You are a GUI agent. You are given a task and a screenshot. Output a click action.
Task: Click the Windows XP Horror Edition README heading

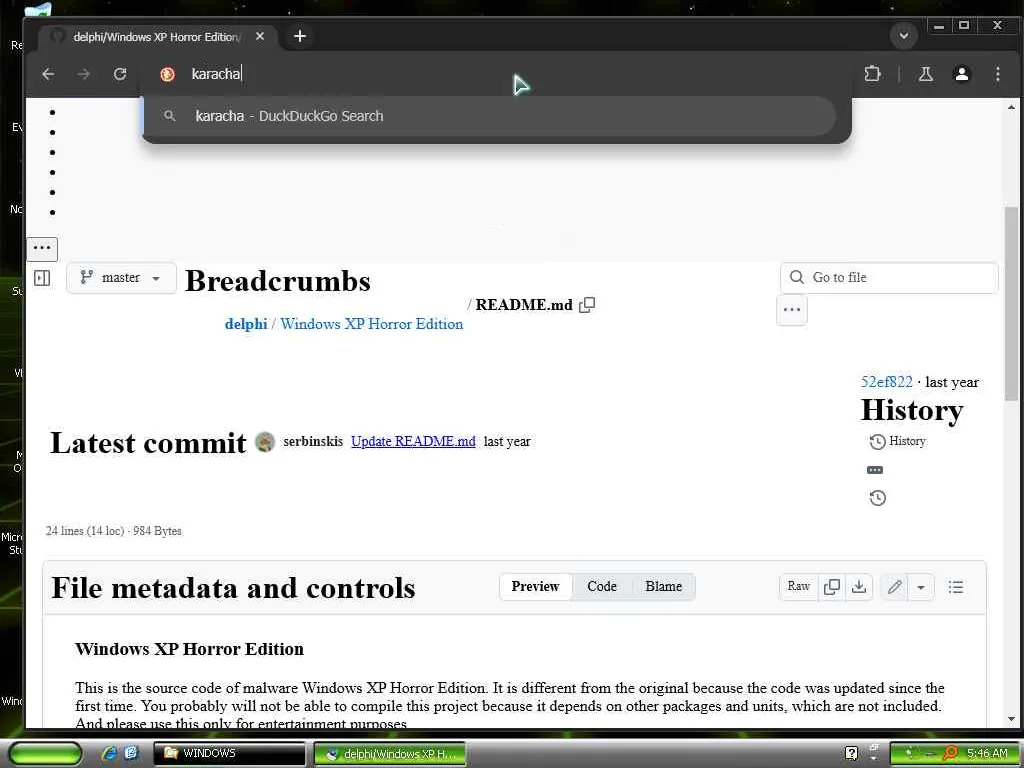(189, 649)
